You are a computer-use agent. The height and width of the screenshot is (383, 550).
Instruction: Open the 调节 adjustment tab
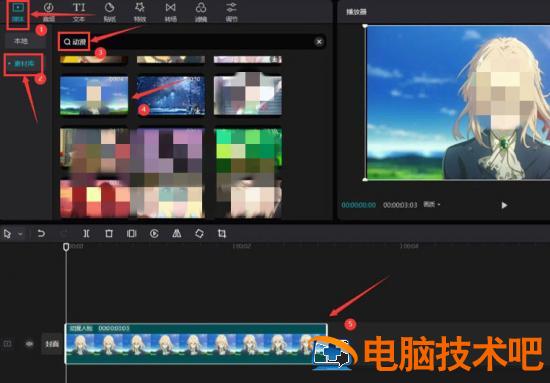tap(232, 12)
